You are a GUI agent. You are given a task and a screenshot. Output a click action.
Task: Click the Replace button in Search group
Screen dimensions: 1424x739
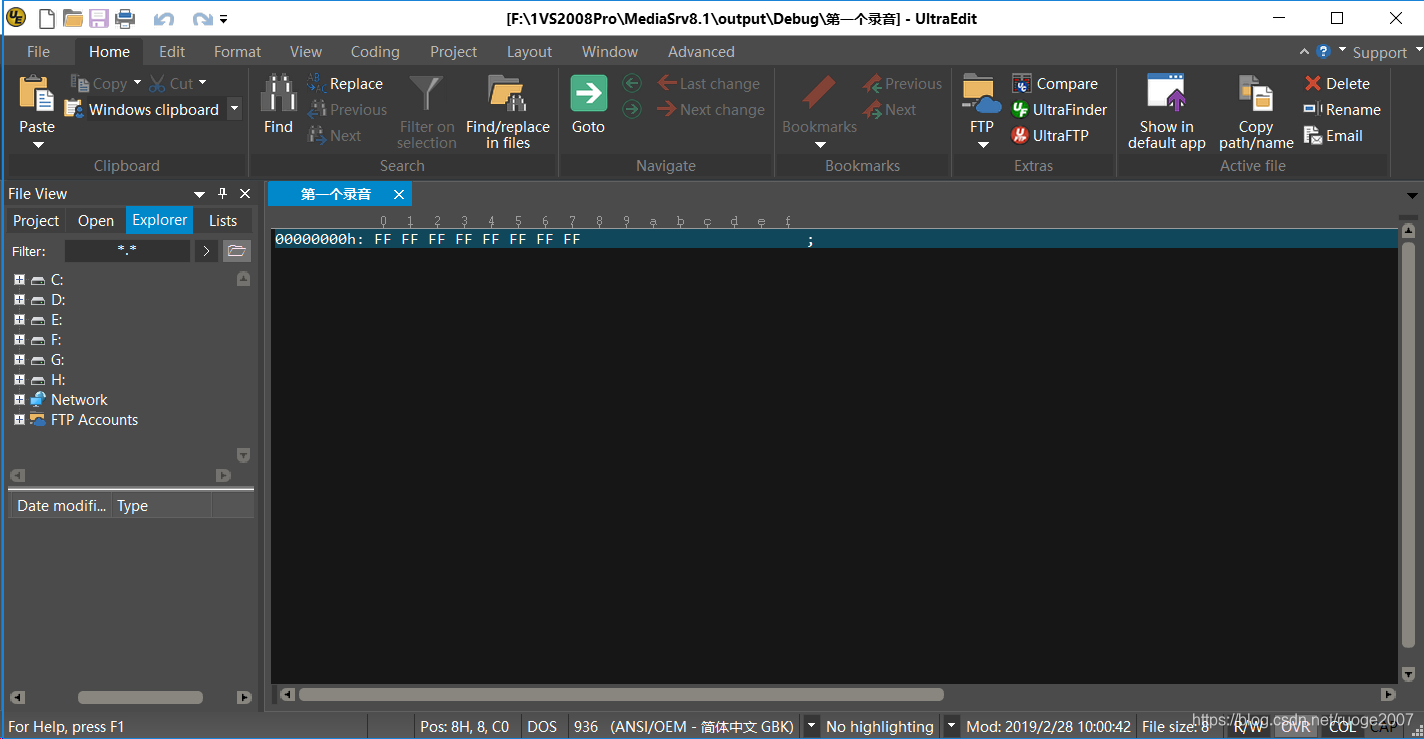pyautogui.click(x=345, y=84)
